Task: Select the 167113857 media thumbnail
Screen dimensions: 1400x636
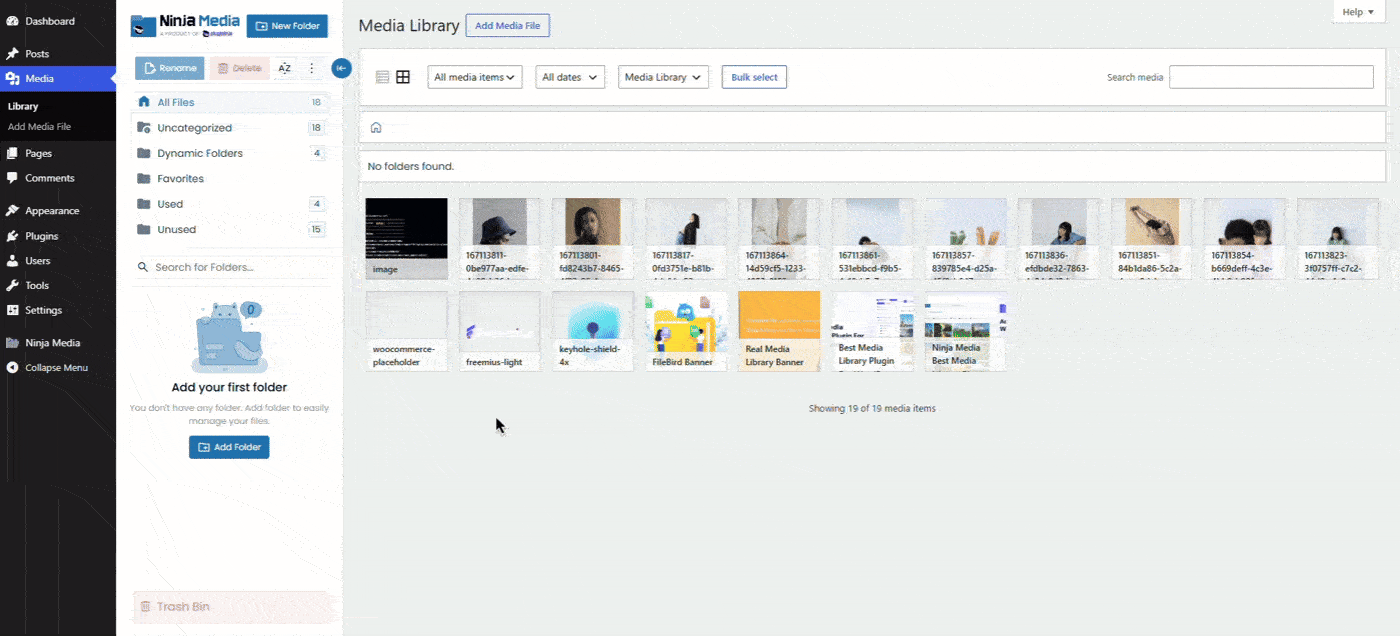Action: pos(965,238)
